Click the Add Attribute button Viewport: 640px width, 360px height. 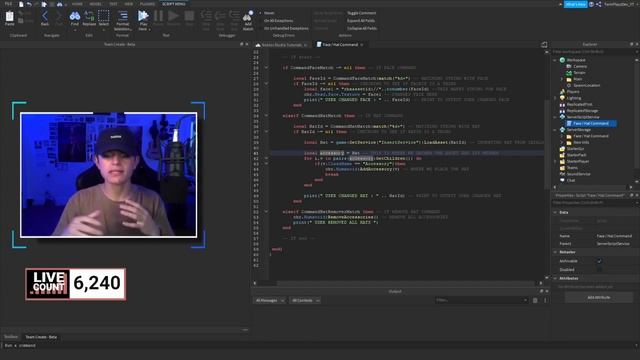pyautogui.click(x=598, y=298)
